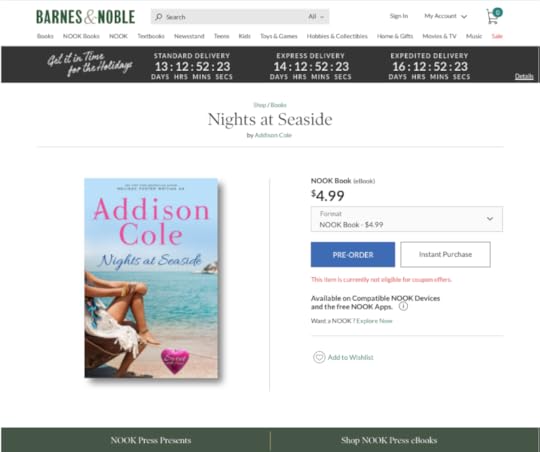Click the Explore Now link
This screenshot has width=540, height=452.
tap(374, 321)
